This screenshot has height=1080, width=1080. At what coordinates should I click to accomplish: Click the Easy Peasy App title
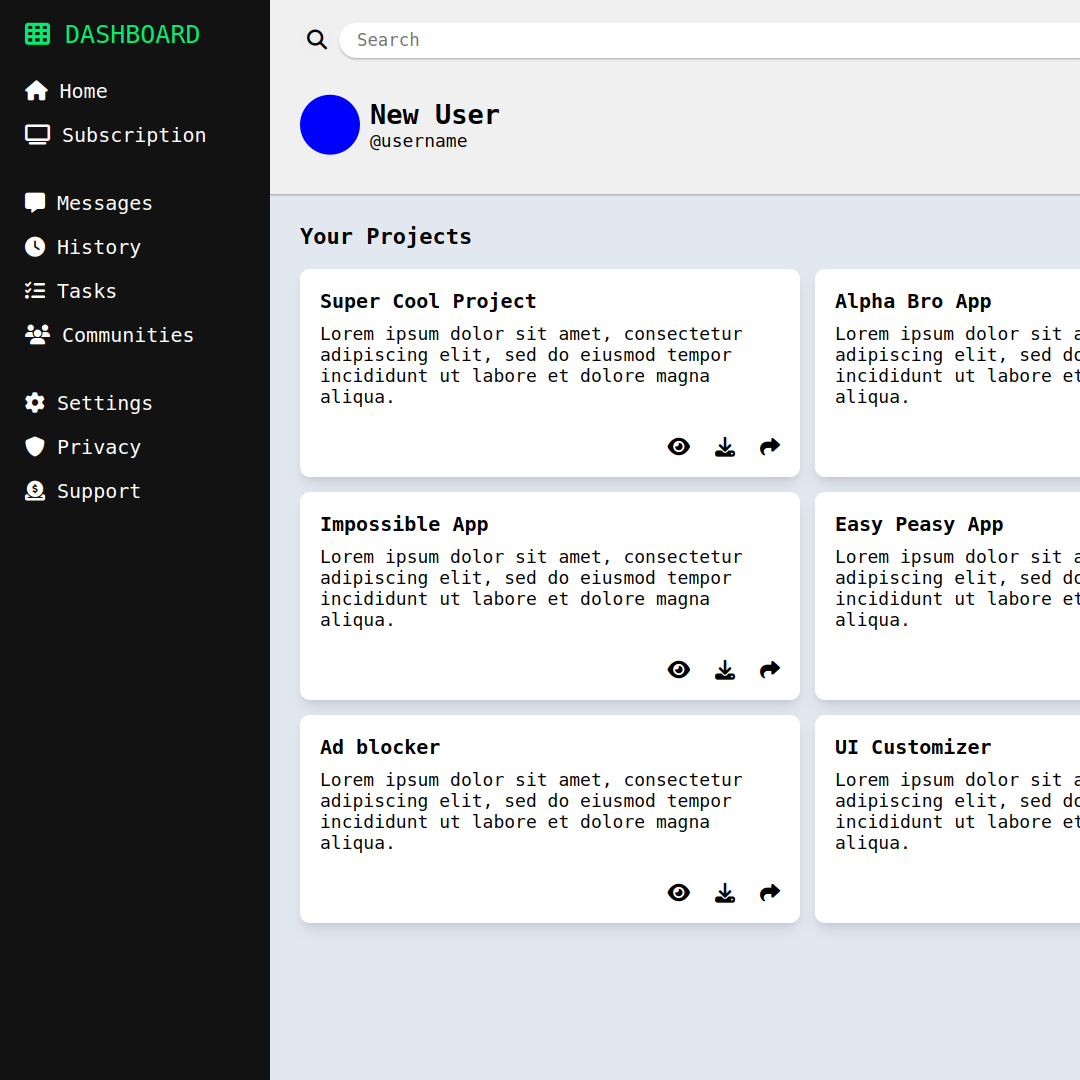(919, 524)
